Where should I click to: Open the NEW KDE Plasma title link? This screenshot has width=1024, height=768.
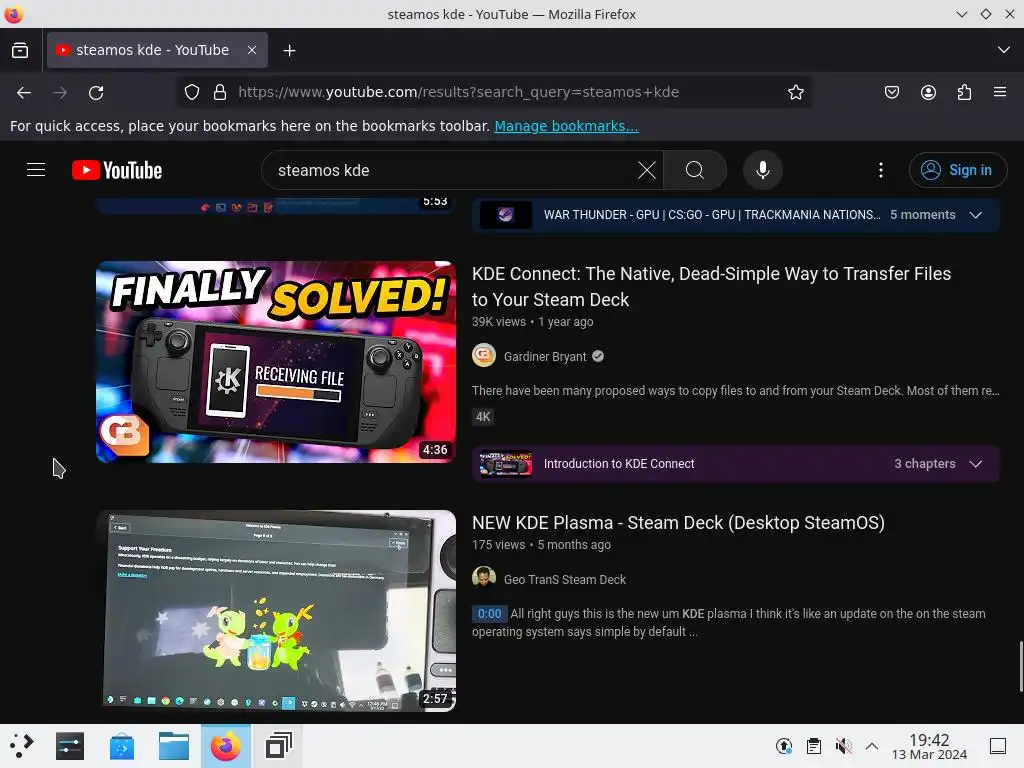pyautogui.click(x=679, y=522)
